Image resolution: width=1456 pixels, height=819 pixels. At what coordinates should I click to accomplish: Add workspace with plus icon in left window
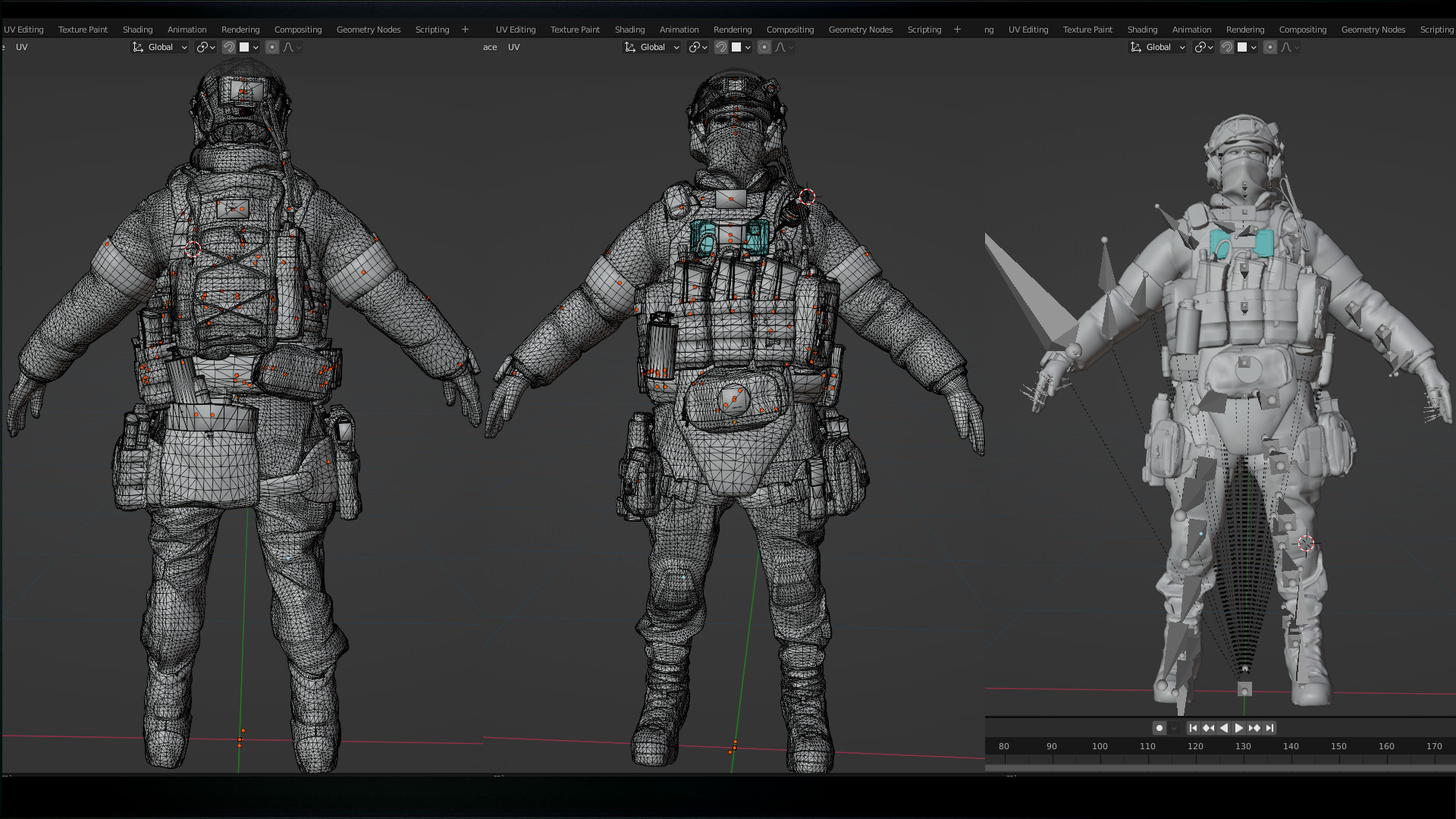point(465,30)
